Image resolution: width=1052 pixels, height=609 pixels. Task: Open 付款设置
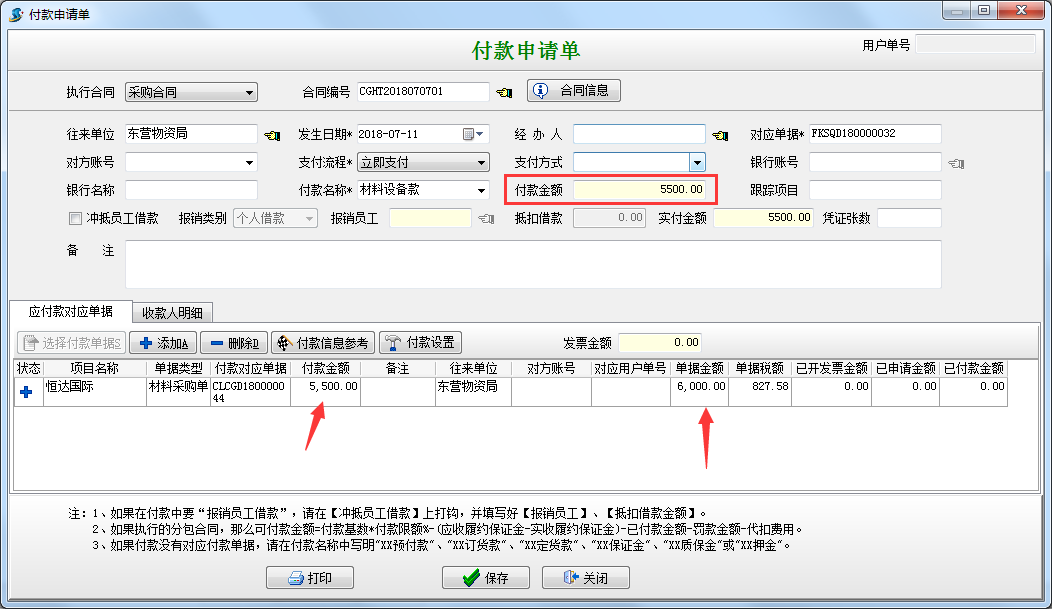click(x=421, y=343)
